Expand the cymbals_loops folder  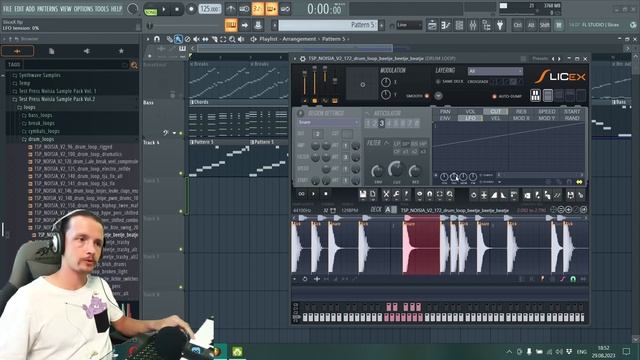click(x=40, y=131)
